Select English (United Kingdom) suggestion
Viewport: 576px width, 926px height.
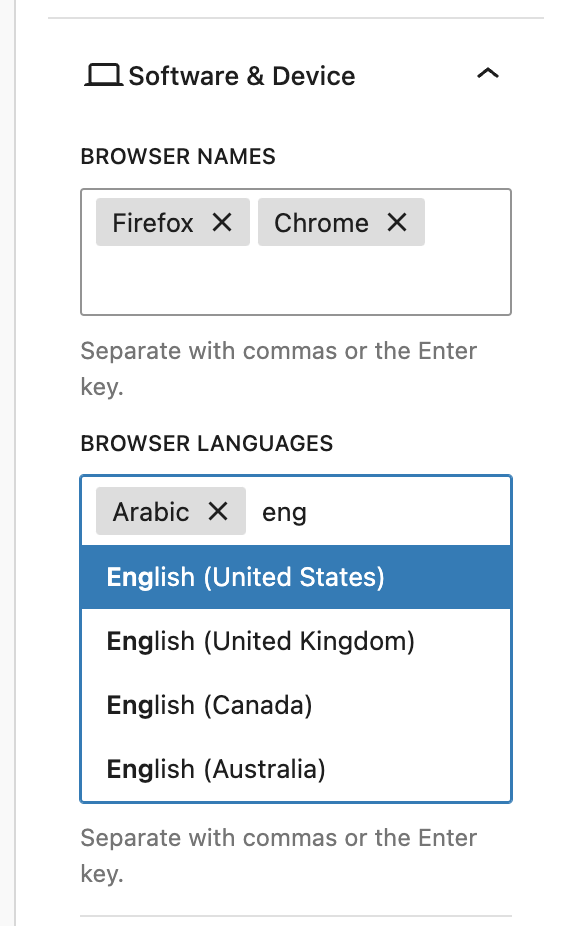coord(296,641)
